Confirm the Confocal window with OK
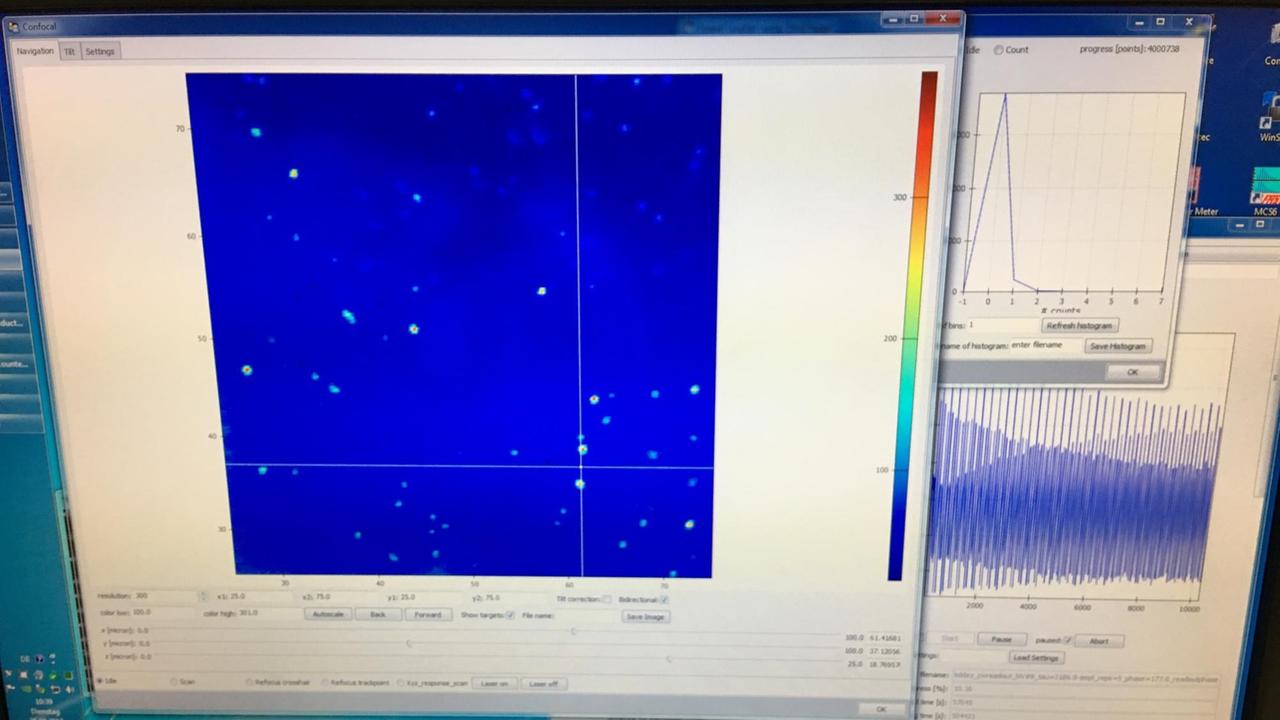The image size is (1280, 720). [881, 708]
